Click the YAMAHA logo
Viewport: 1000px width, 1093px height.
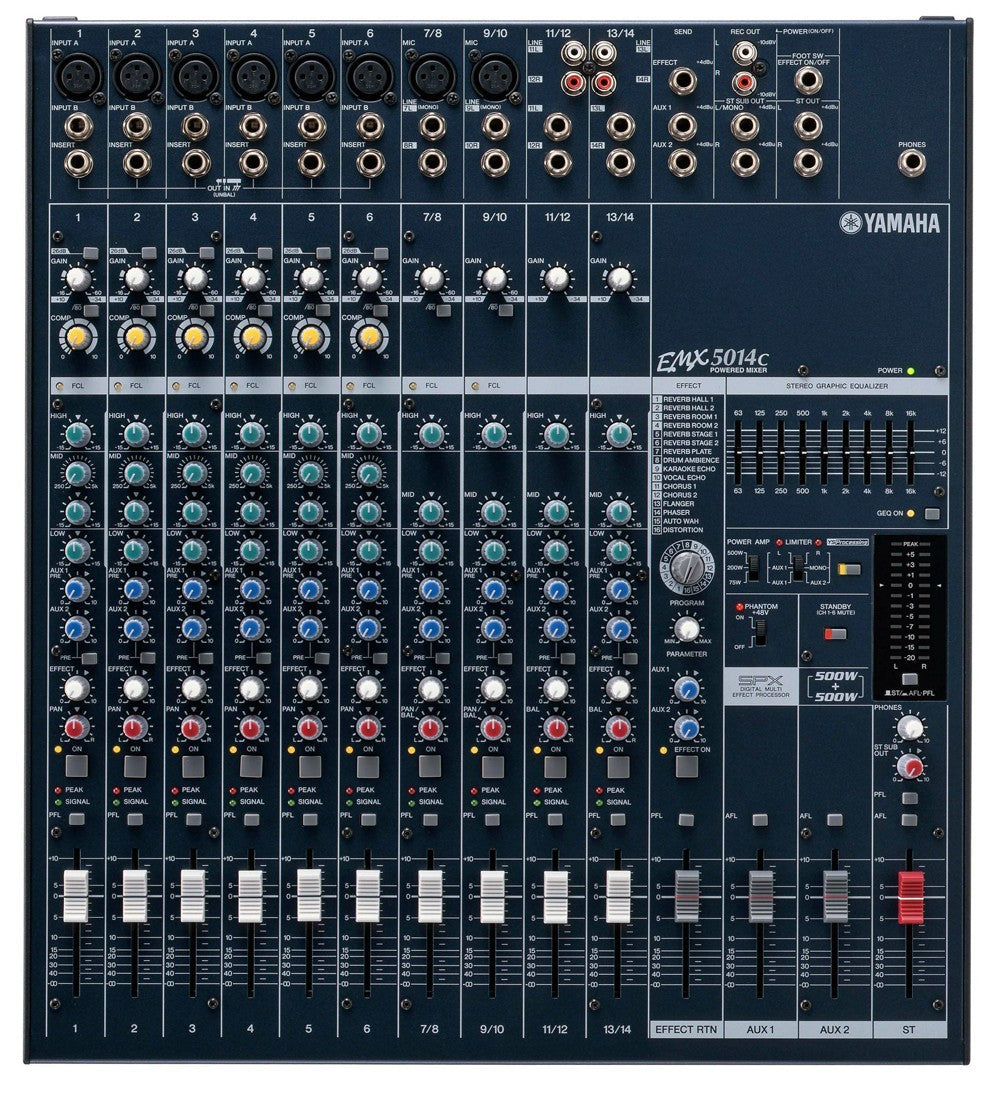pyautogui.click(x=890, y=223)
